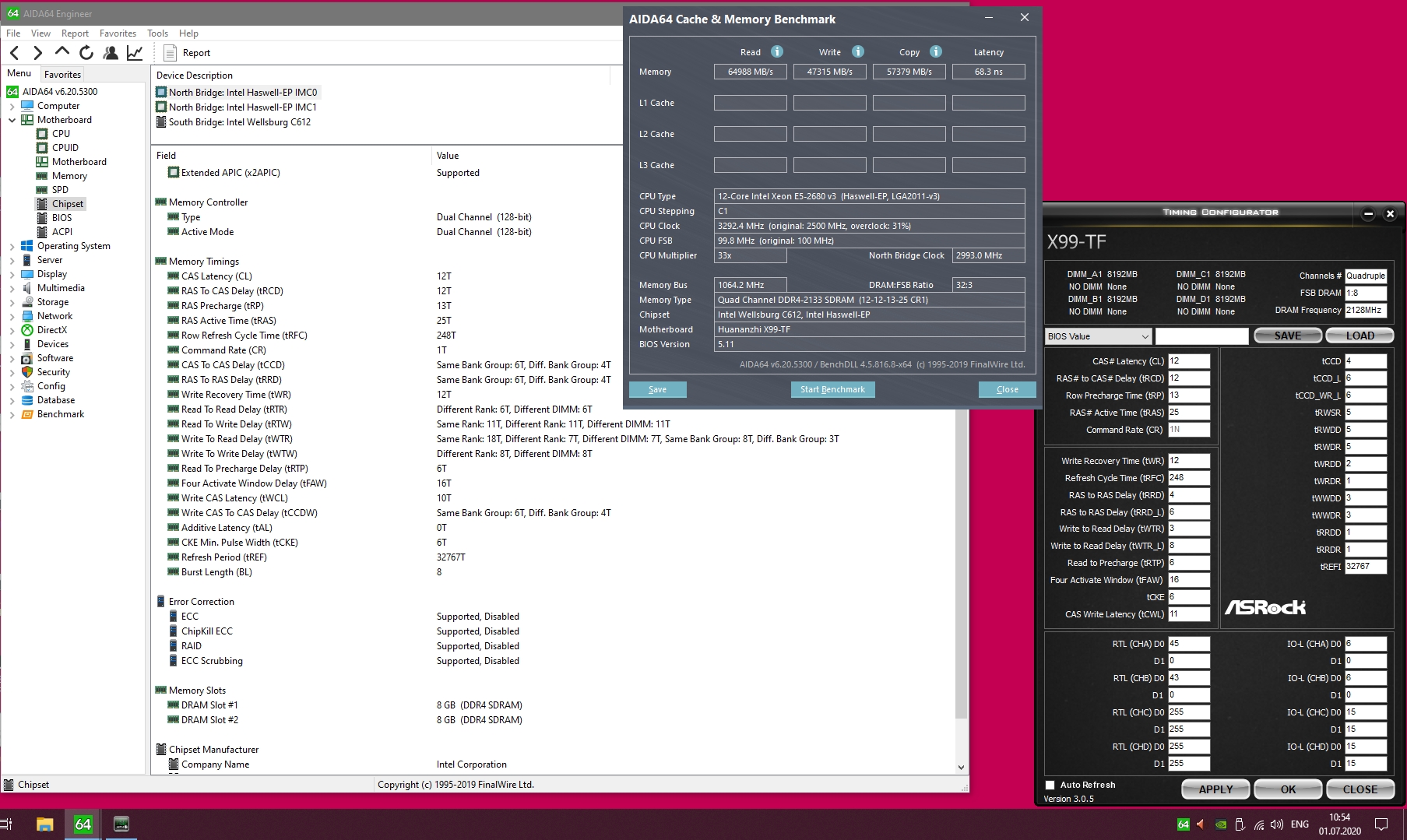Click the Back arrow in AIDA64 toolbar
This screenshot has height=840, width=1407.
[x=15, y=53]
